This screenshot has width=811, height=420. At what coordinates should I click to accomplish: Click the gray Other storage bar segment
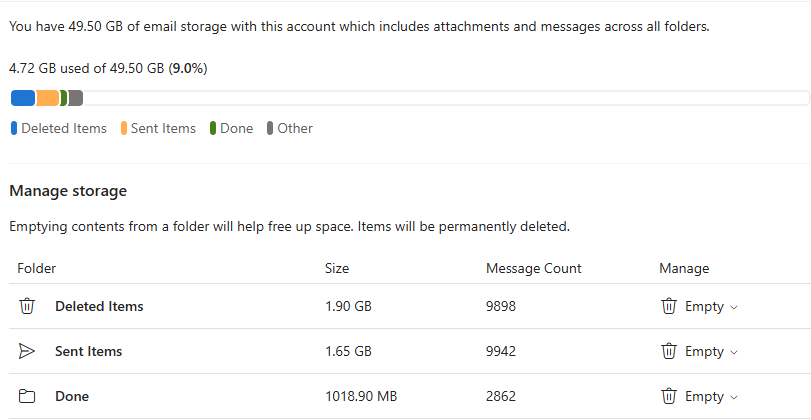click(76, 98)
